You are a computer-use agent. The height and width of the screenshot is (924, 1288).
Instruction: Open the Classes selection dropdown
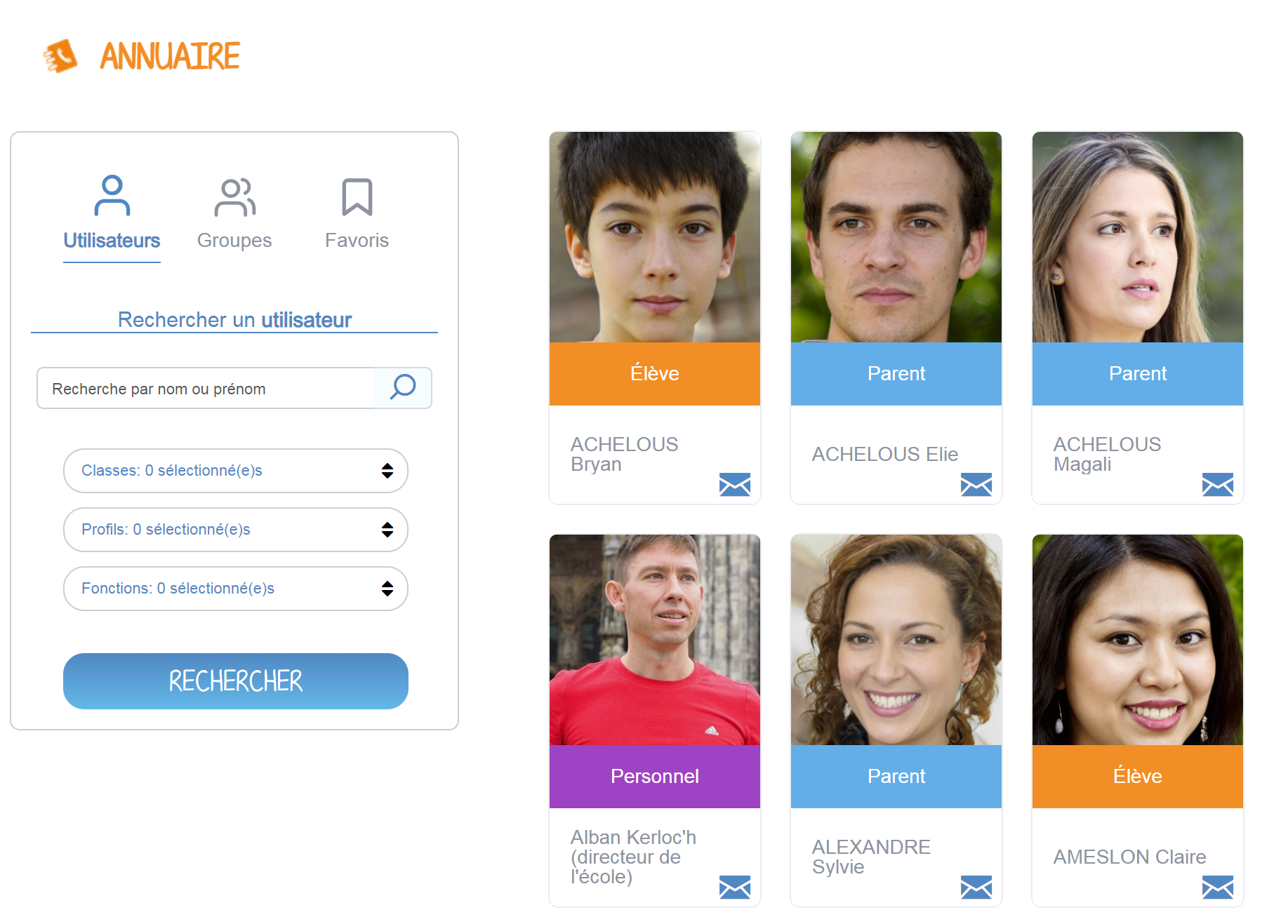236,471
